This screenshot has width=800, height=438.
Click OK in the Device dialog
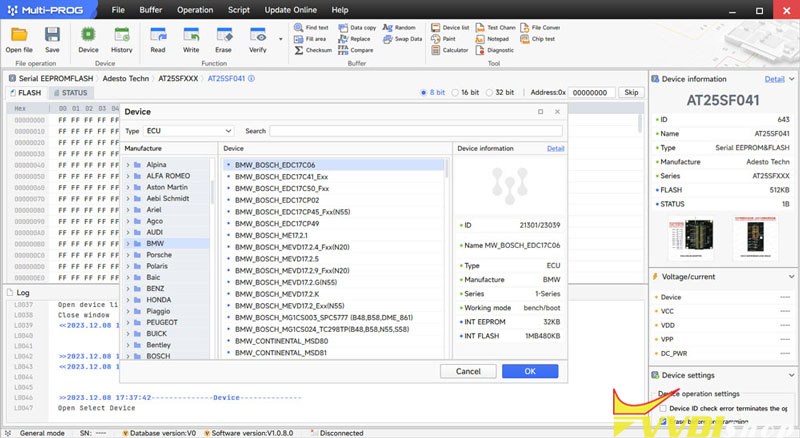pos(530,371)
